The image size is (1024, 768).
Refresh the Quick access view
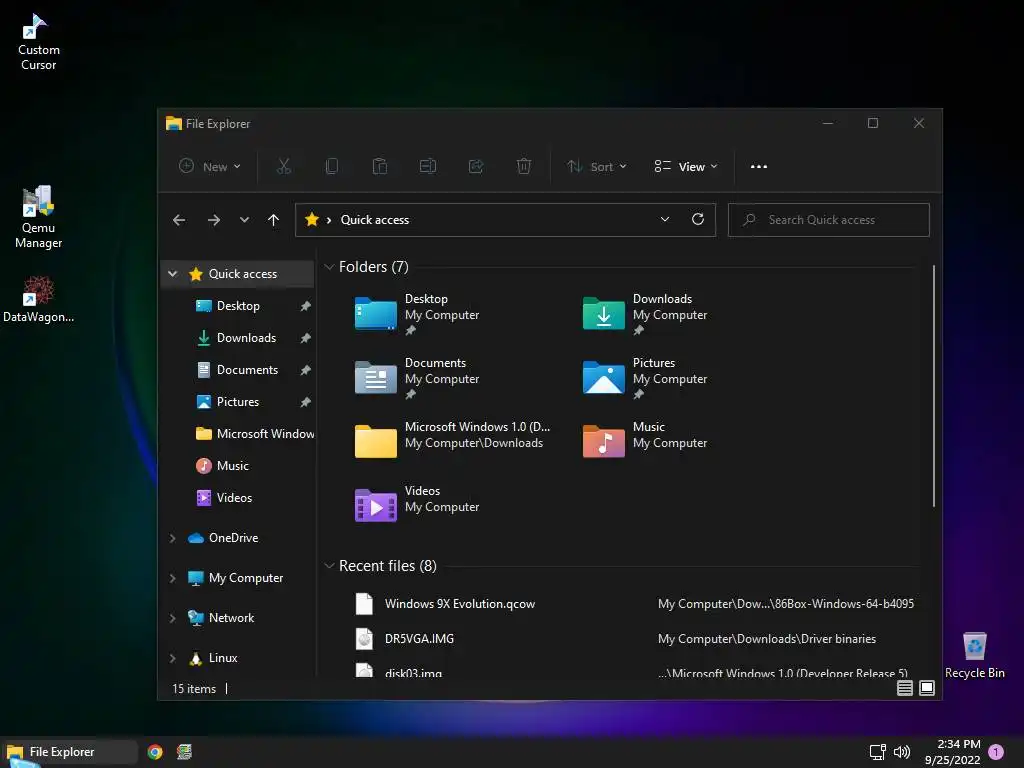coord(697,219)
